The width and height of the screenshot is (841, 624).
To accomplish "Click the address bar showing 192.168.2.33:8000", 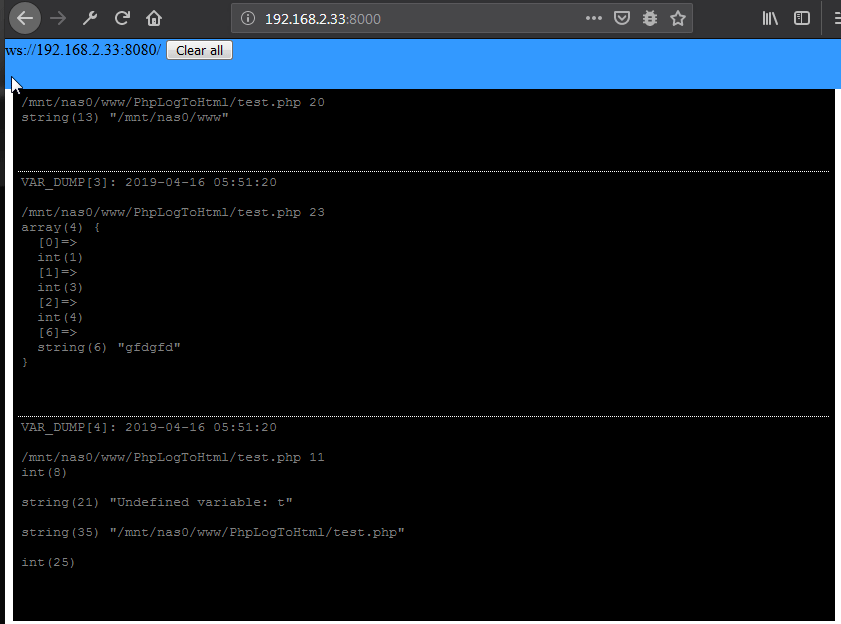I will [420, 18].
